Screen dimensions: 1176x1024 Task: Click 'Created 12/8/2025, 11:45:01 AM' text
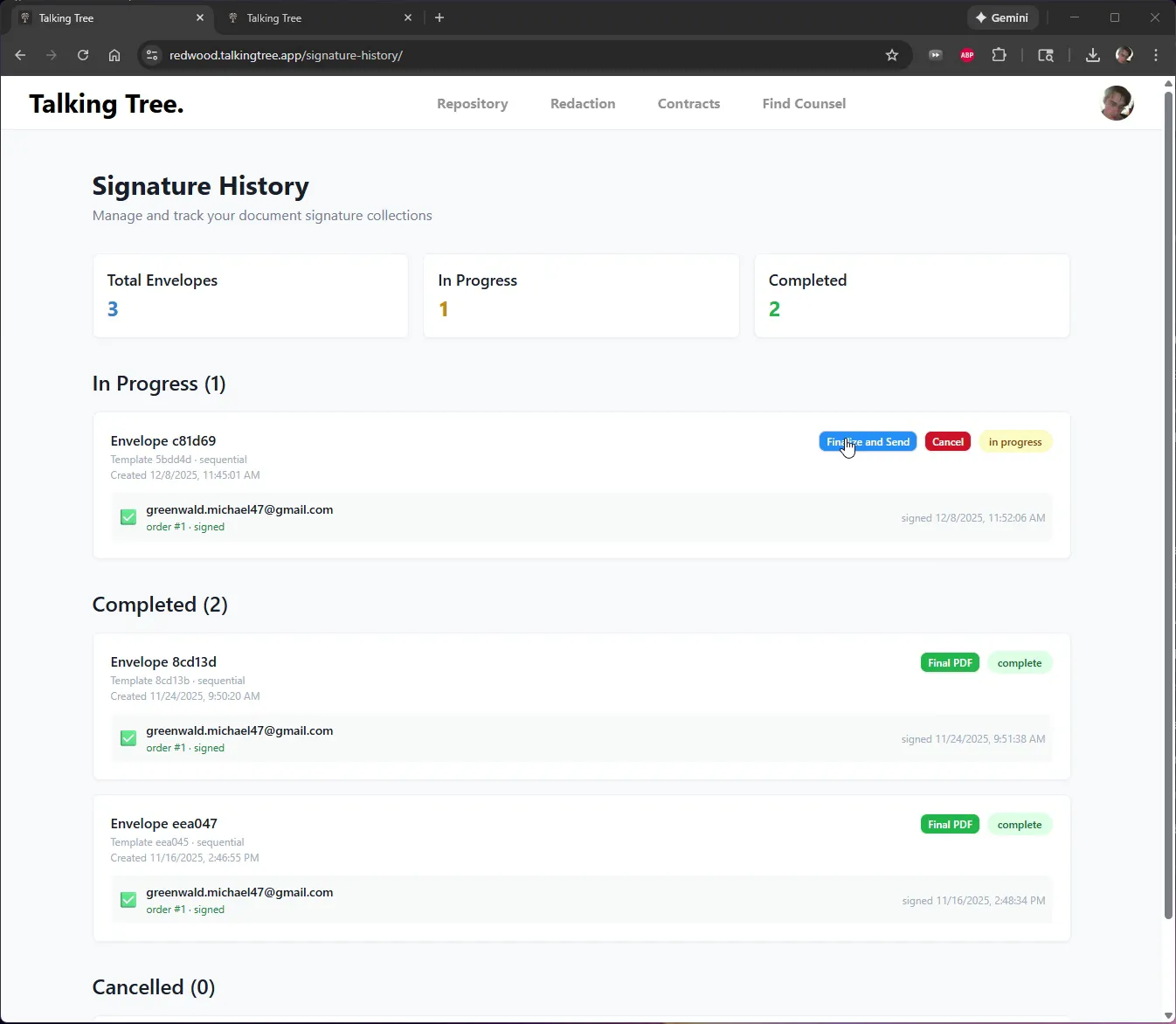185,475
